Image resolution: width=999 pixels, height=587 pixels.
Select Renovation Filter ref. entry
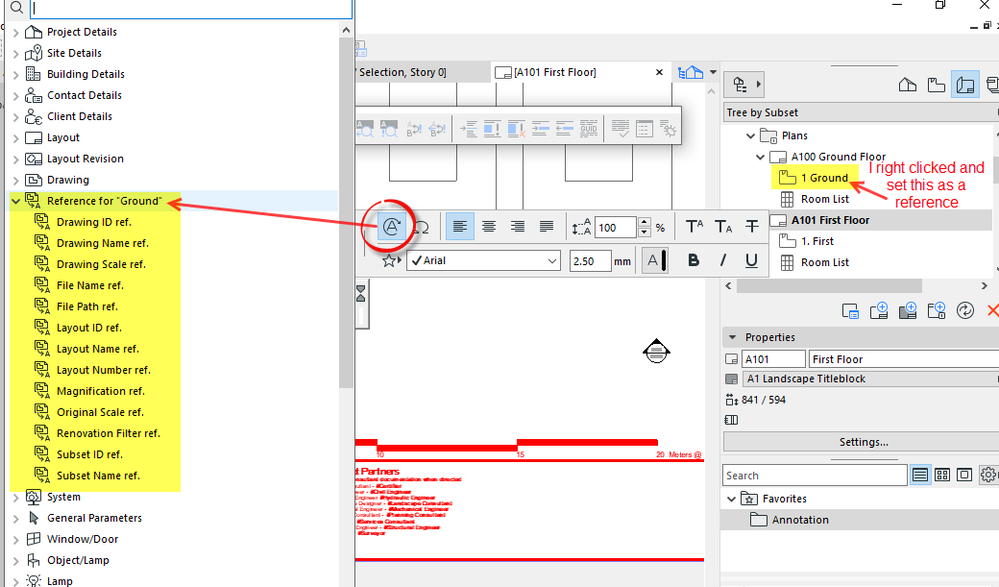(x=108, y=433)
